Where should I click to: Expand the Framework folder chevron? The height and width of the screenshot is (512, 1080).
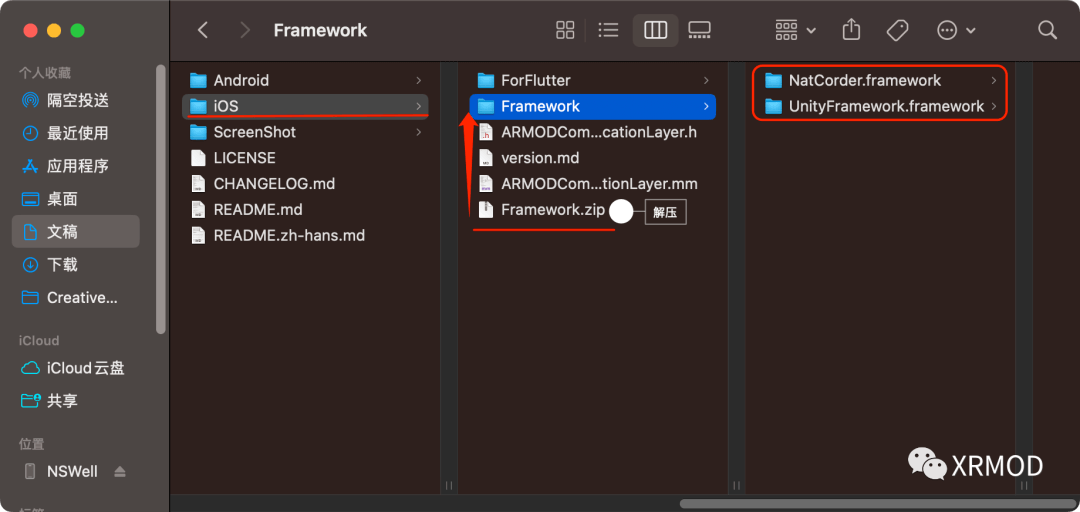click(706, 106)
